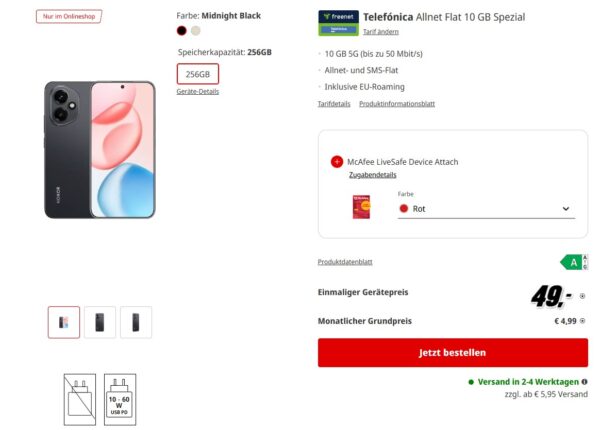Image resolution: width=600 pixels, height=430 pixels.
Task: View Zugabendetails for the McAfee bonus
Action: click(372, 175)
